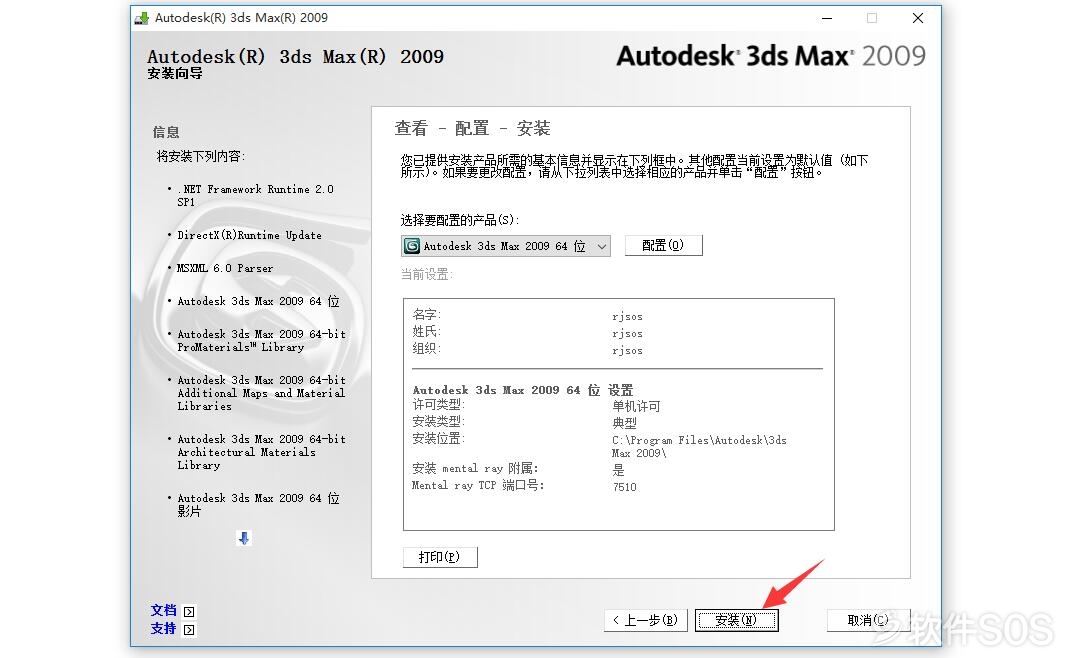Click the 'Architectural Materials Library' item

click(x=262, y=452)
